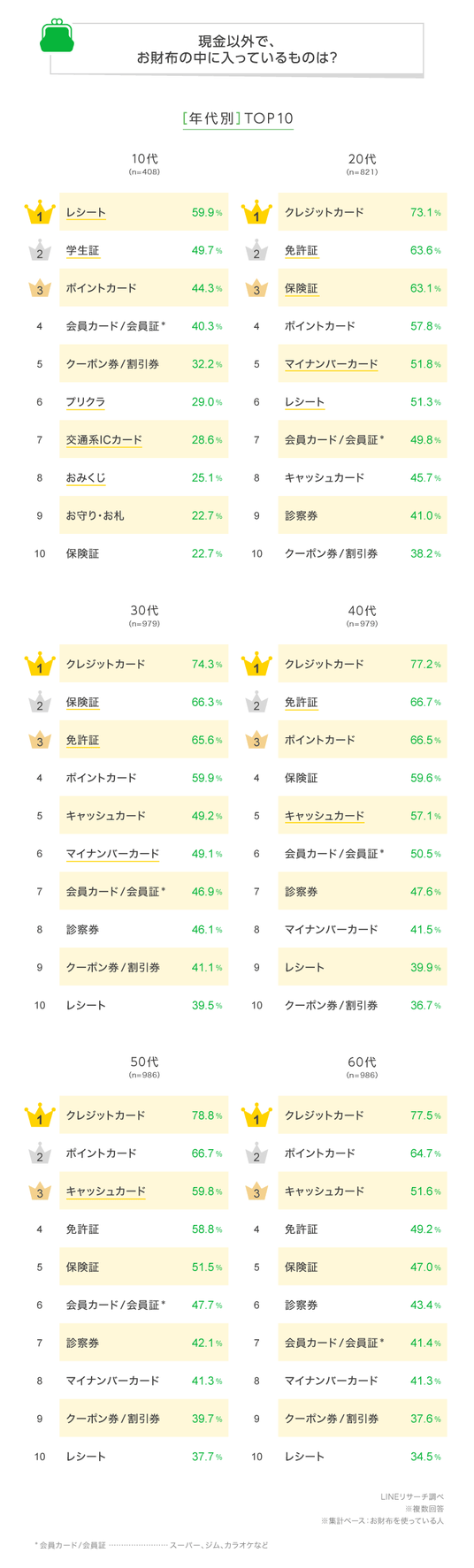Select the 10代 age group header

[144, 163]
